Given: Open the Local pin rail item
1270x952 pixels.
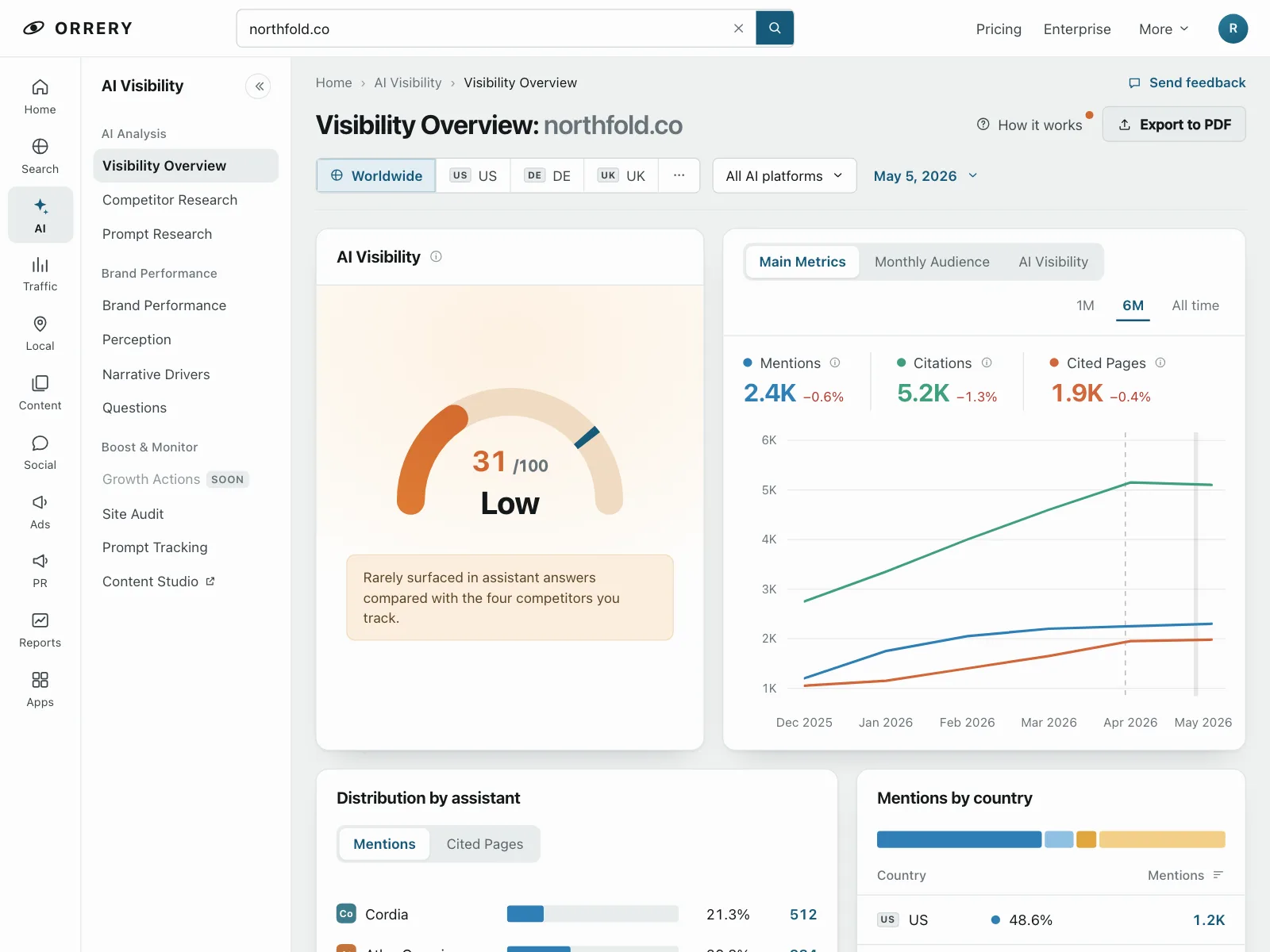Looking at the screenshot, I should [x=40, y=334].
